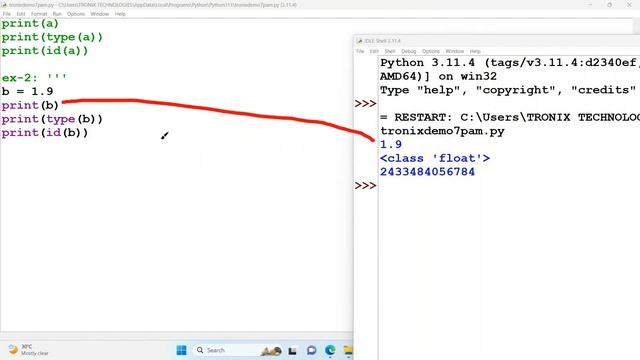
Task: Click the '2433484056784' id output in Shell
Action: click(x=427, y=172)
